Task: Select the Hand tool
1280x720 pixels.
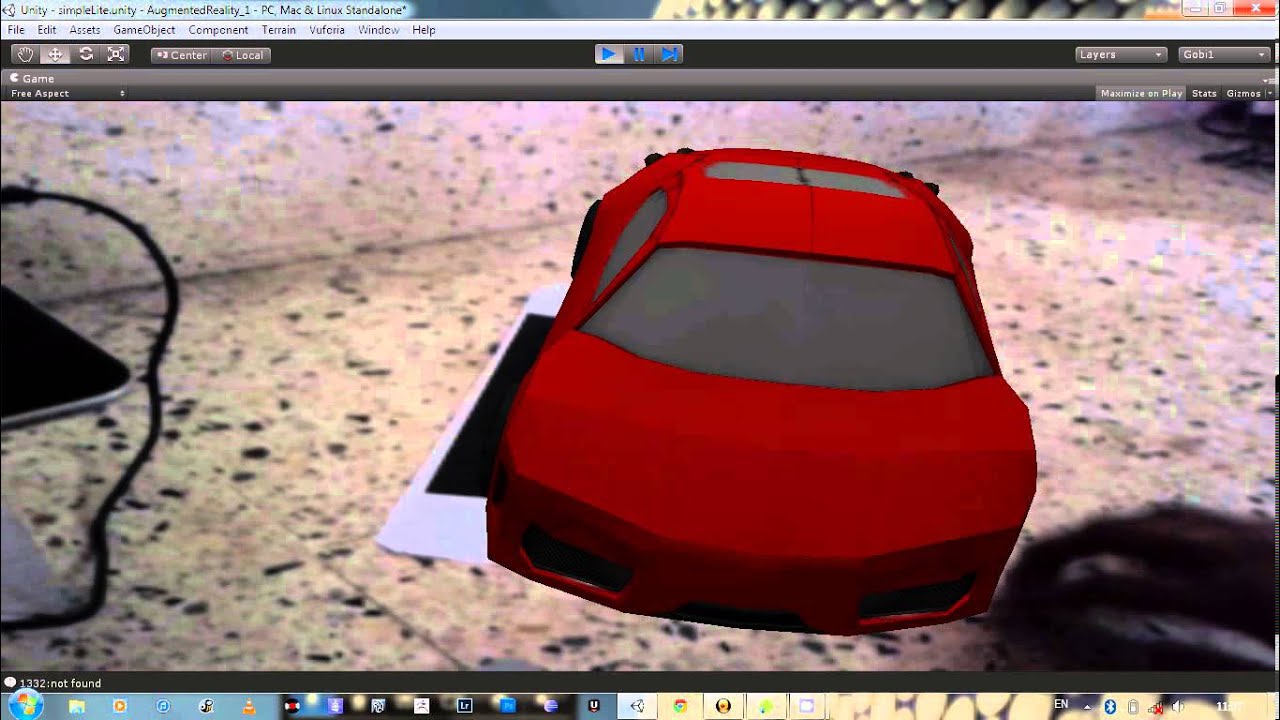Action: pyautogui.click(x=25, y=55)
